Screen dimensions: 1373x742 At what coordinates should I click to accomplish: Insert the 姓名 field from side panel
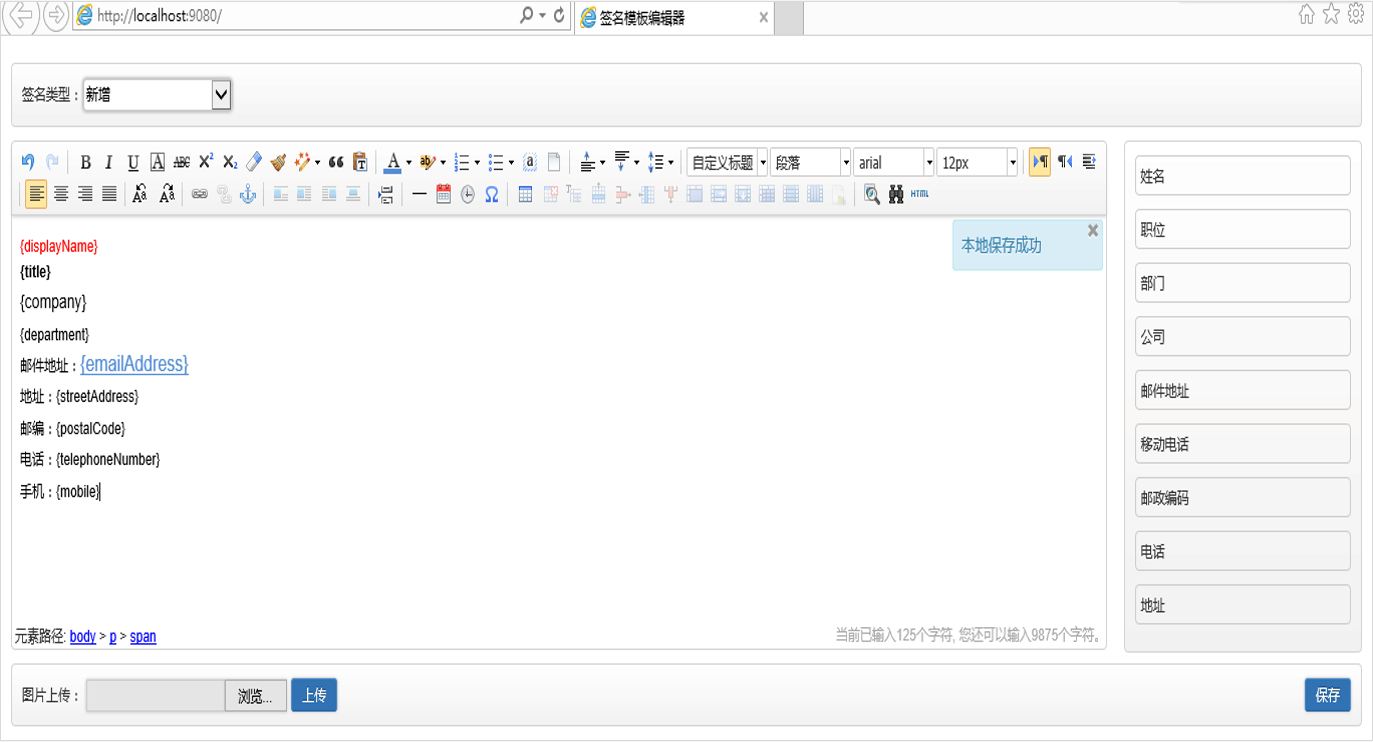(x=1242, y=176)
